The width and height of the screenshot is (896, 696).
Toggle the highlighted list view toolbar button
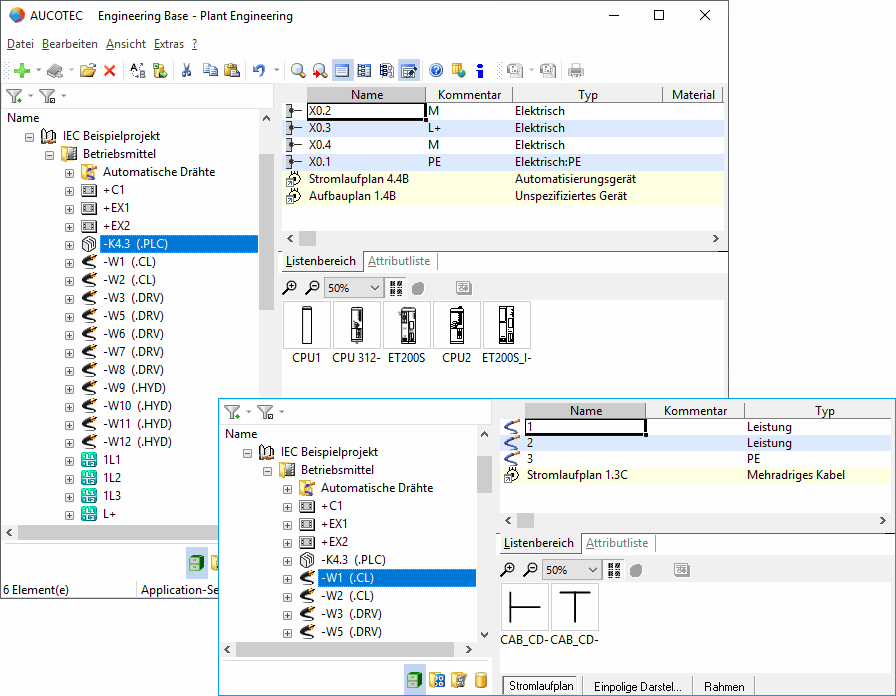pos(342,70)
